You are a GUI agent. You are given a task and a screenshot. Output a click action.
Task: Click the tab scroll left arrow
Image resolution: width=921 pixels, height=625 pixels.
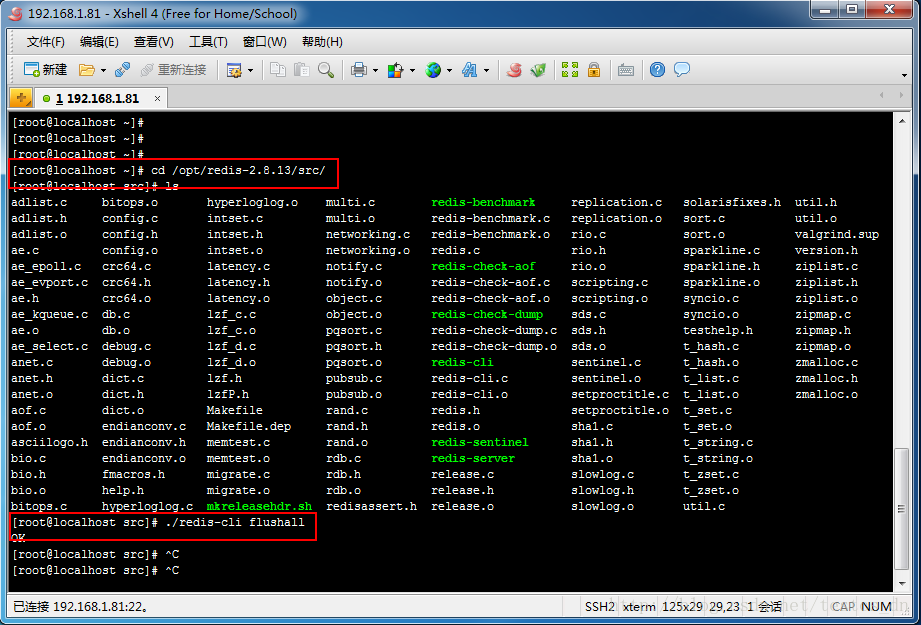point(881,95)
